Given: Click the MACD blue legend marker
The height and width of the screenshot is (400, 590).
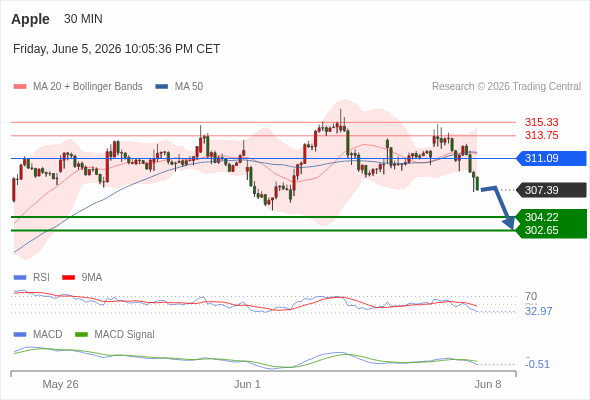Looking at the screenshot, I should 20,335.
